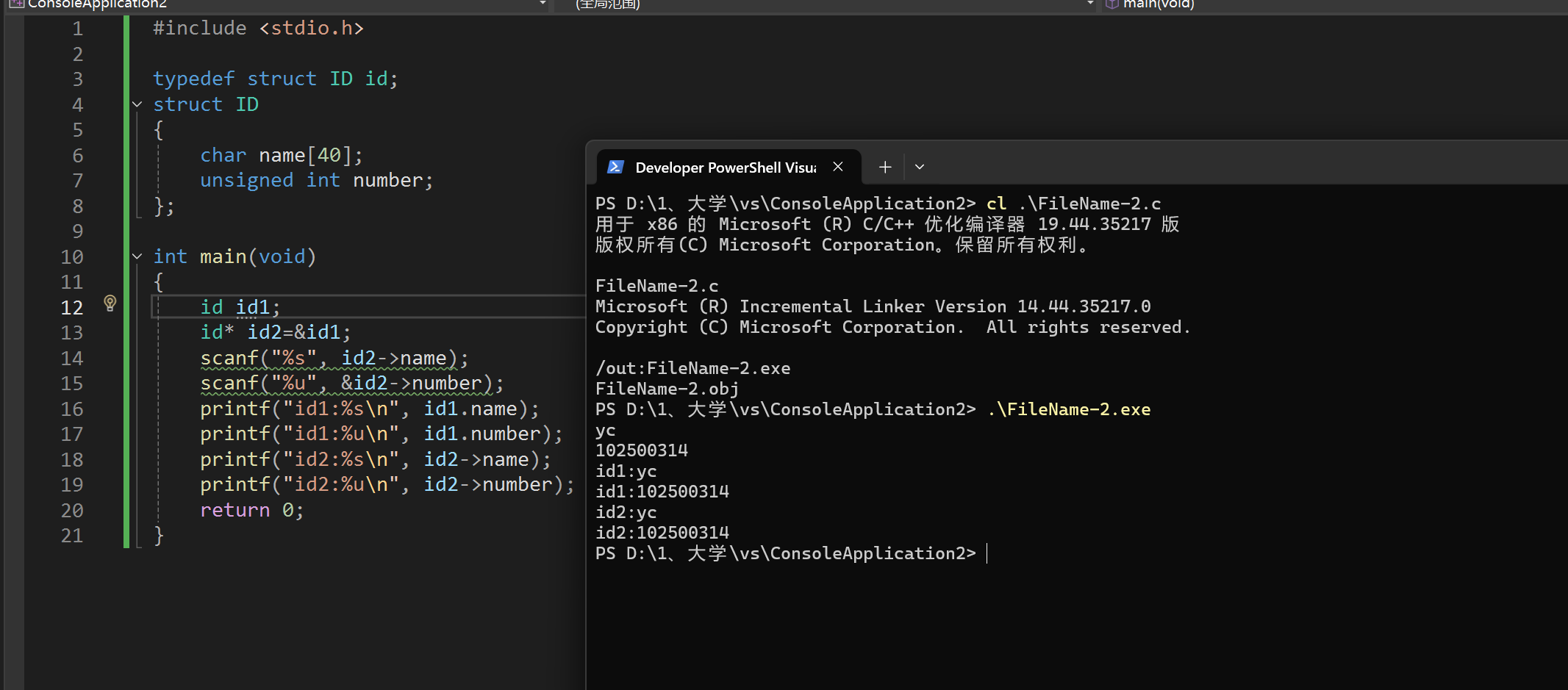The height and width of the screenshot is (690, 1568).
Task: Click the PowerShell icon on the terminal tab
Action: point(616,167)
